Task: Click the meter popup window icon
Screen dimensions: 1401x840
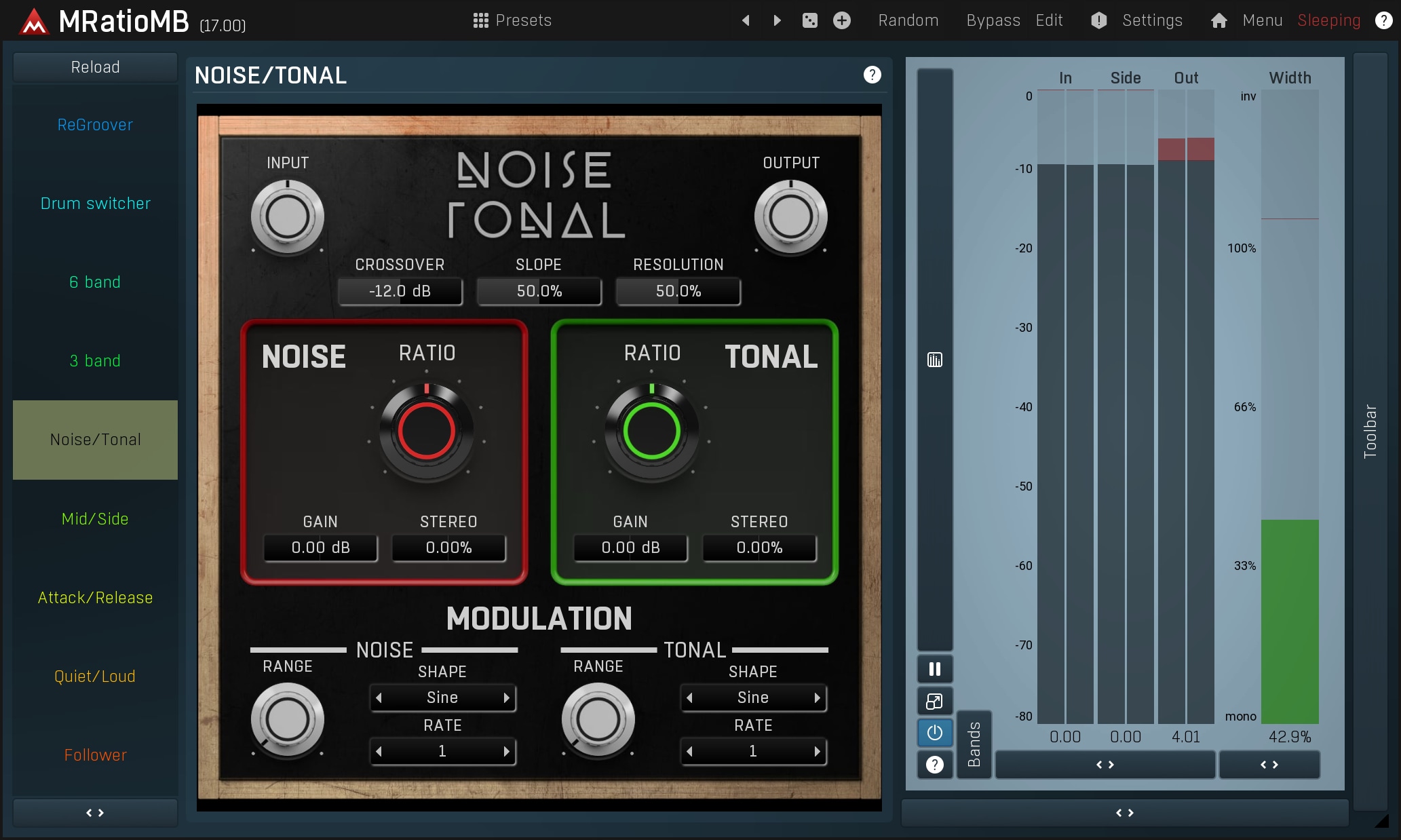Action: 934,701
